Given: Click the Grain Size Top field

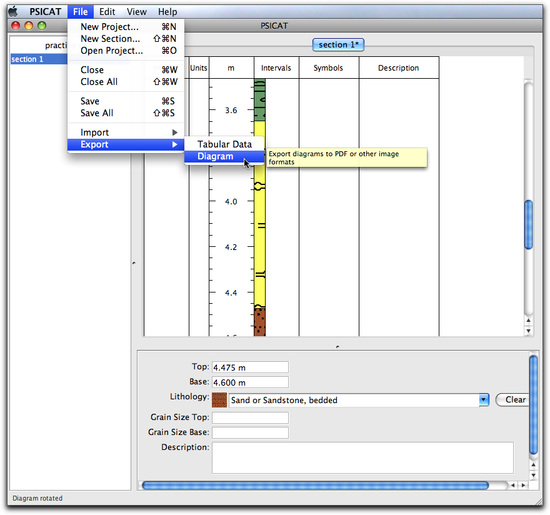Looking at the screenshot, I should (x=250, y=418).
